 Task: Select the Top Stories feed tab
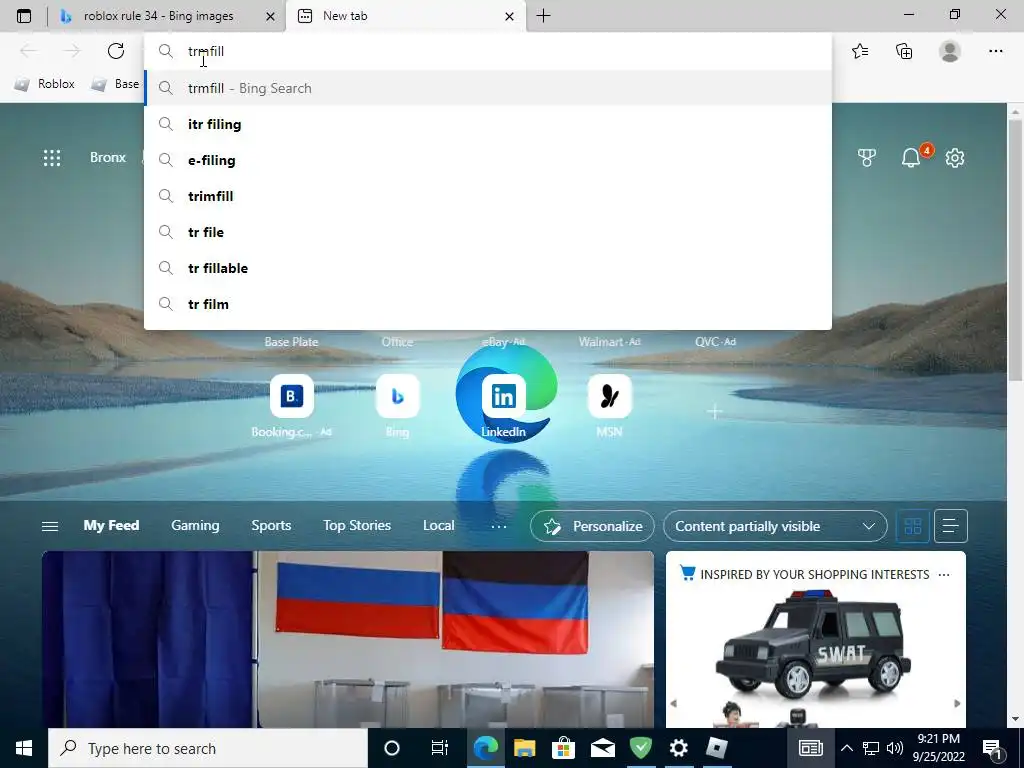[x=357, y=525]
